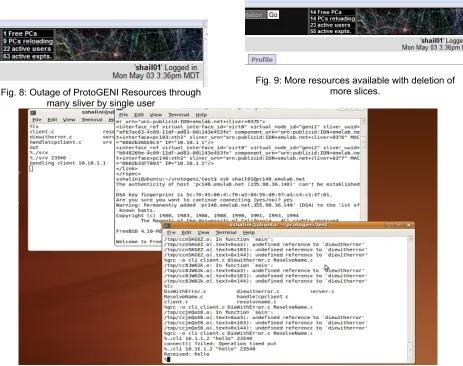Open Terminal menu in the leftmost terminal window
The width and height of the screenshot is (463, 366).
tap(92, 120)
